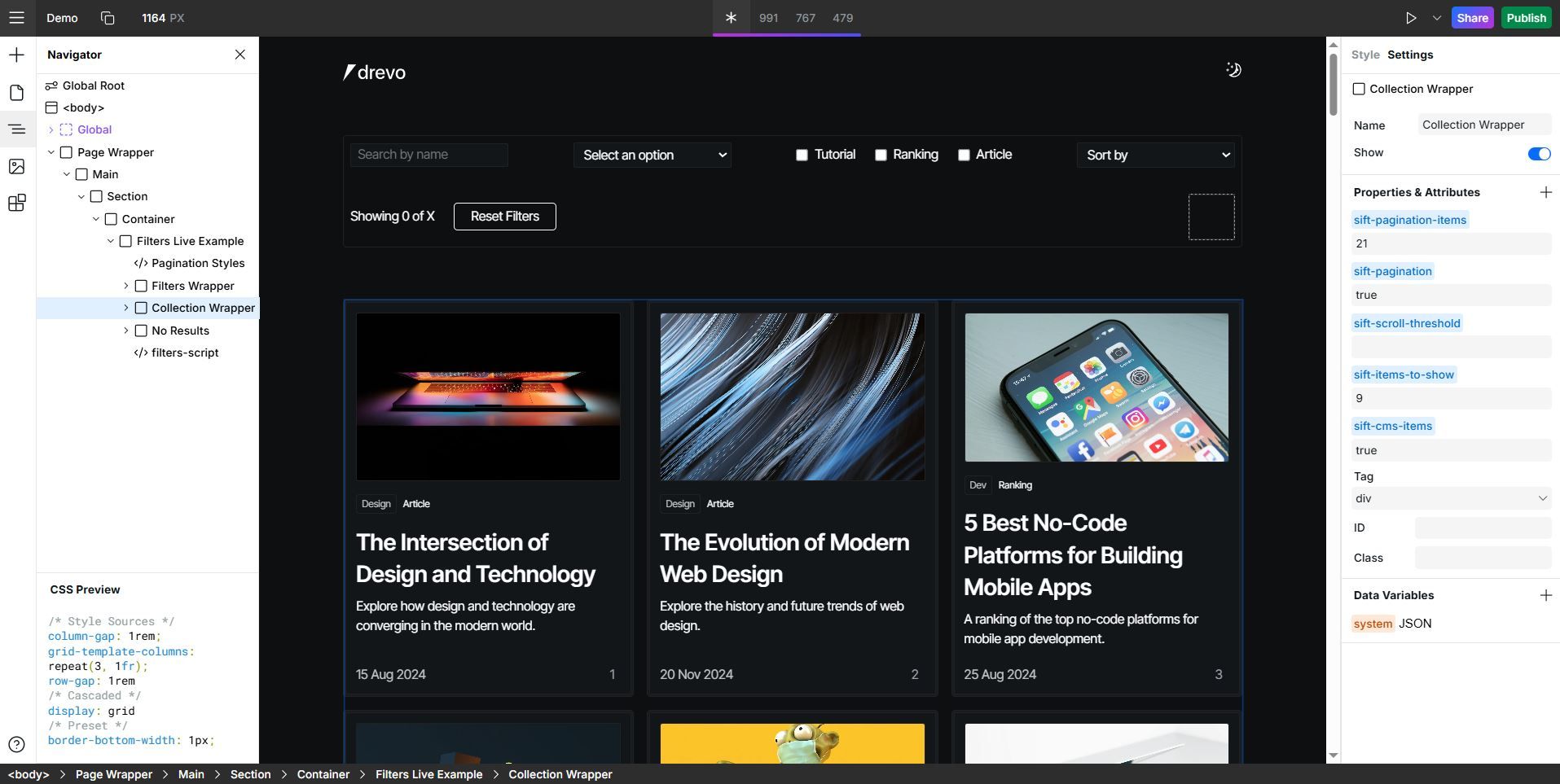
Task: Open the Sort by dropdown
Action: click(1156, 155)
